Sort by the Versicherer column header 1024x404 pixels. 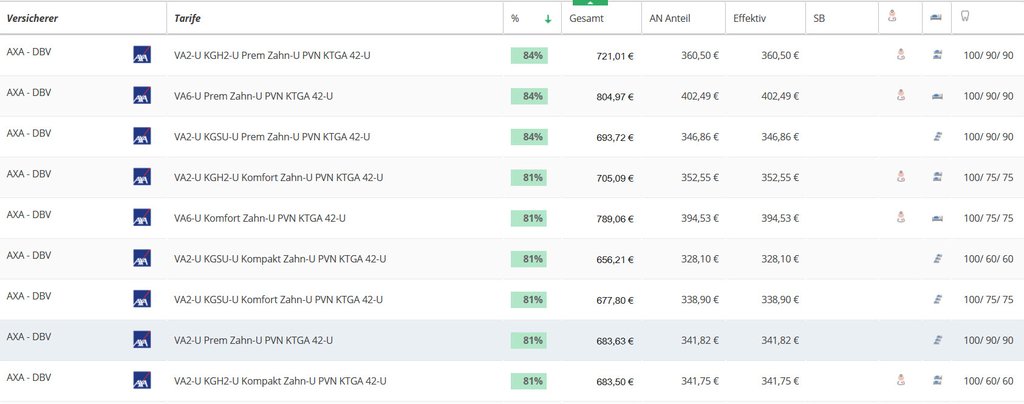tap(32, 18)
